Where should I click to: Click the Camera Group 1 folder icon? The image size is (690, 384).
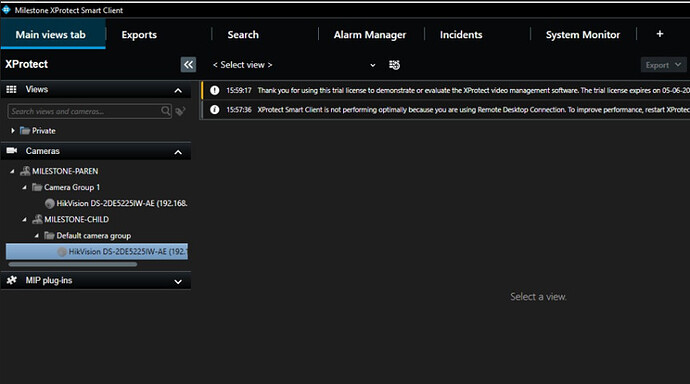[37, 187]
